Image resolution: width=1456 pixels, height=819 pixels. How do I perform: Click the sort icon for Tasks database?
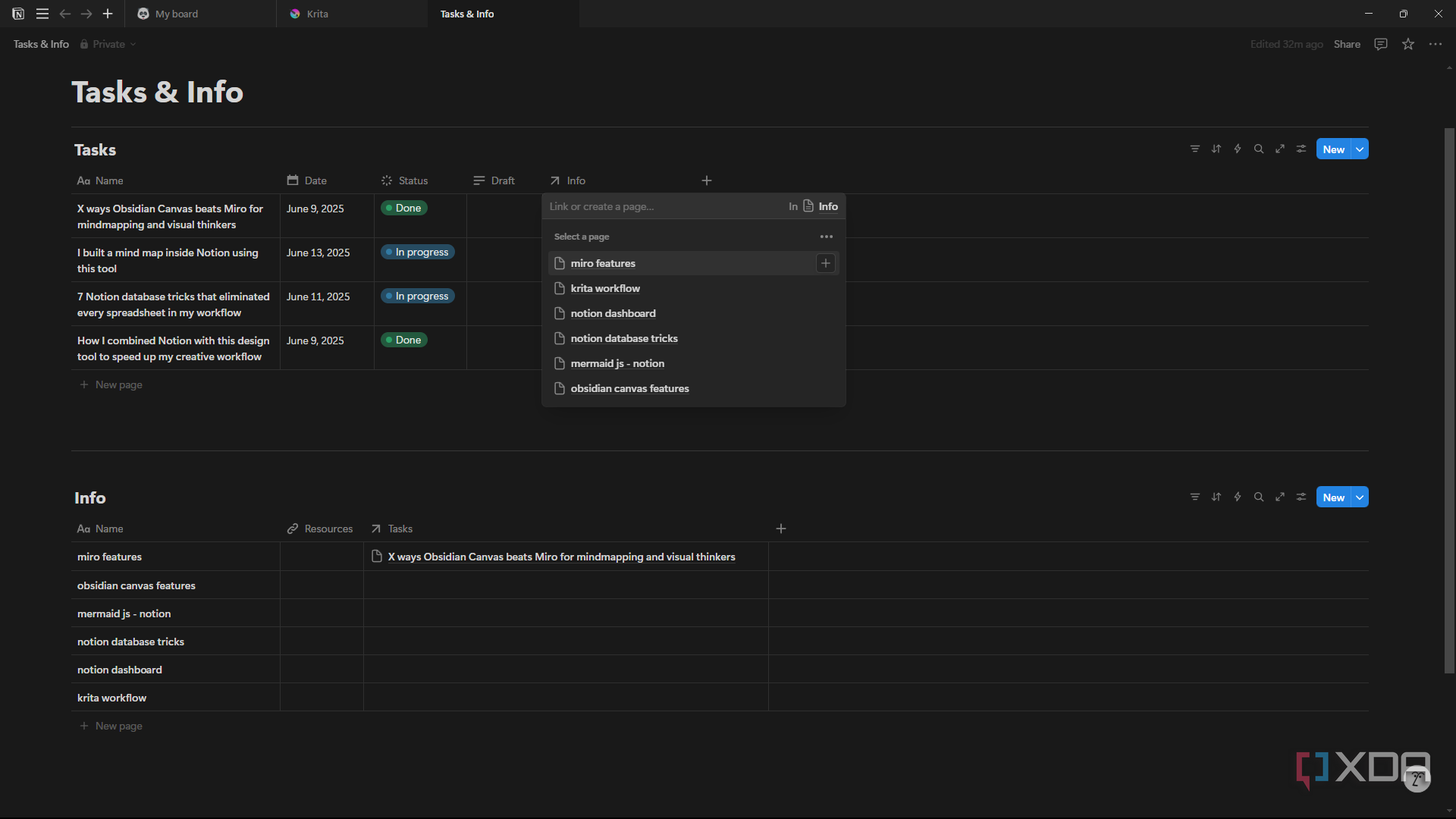(1216, 149)
